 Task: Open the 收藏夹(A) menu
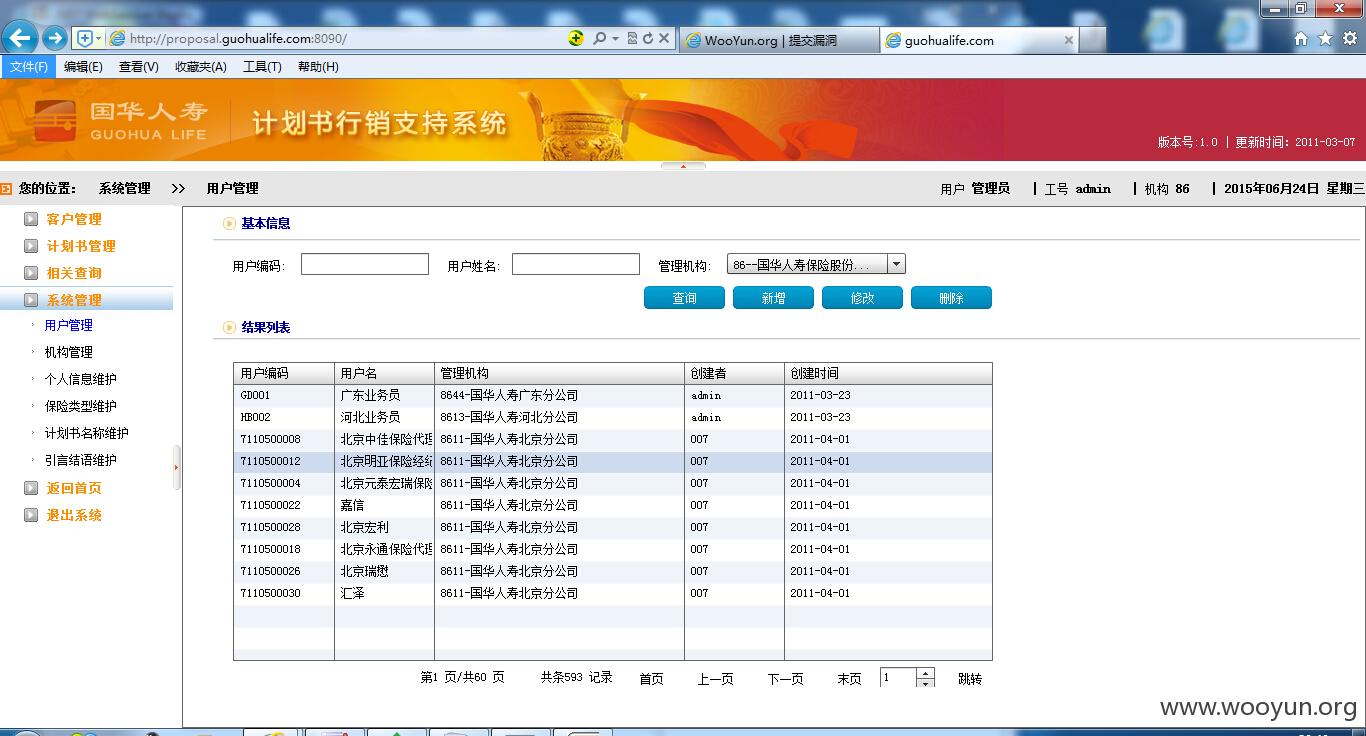point(201,67)
